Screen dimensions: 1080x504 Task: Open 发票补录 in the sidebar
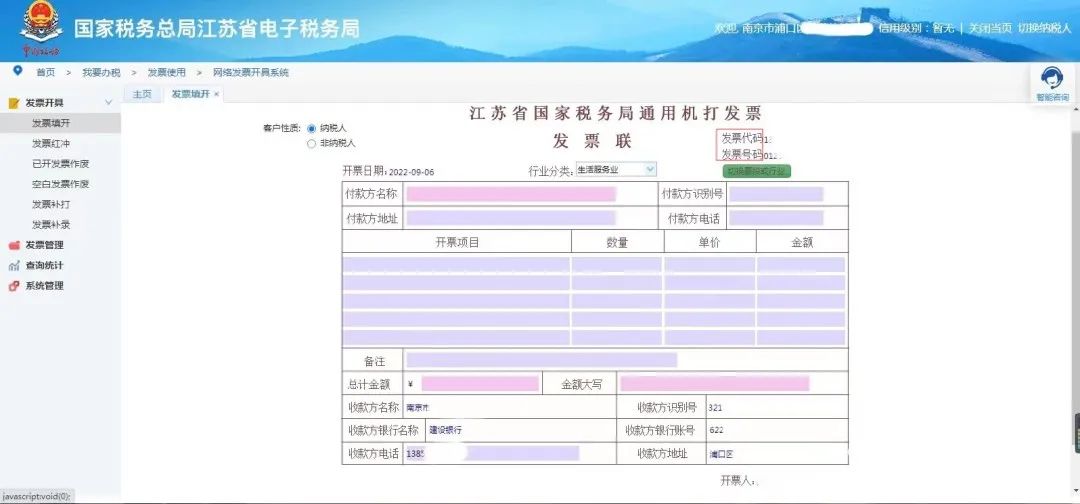[x=51, y=224]
